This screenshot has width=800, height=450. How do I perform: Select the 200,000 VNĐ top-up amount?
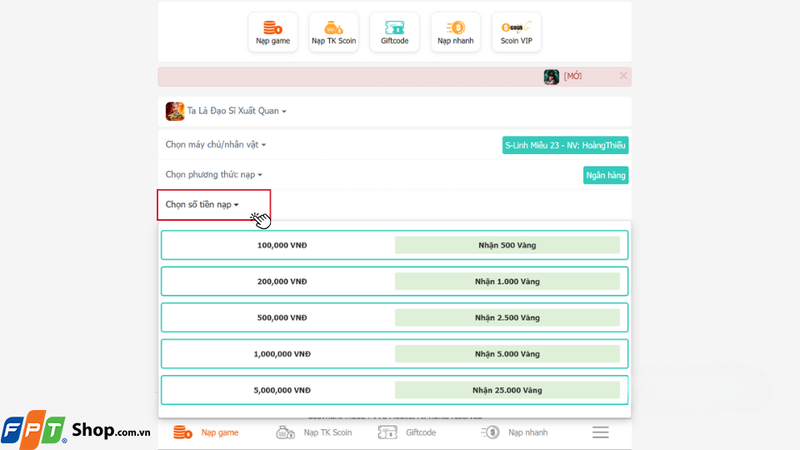pyautogui.click(x=282, y=282)
